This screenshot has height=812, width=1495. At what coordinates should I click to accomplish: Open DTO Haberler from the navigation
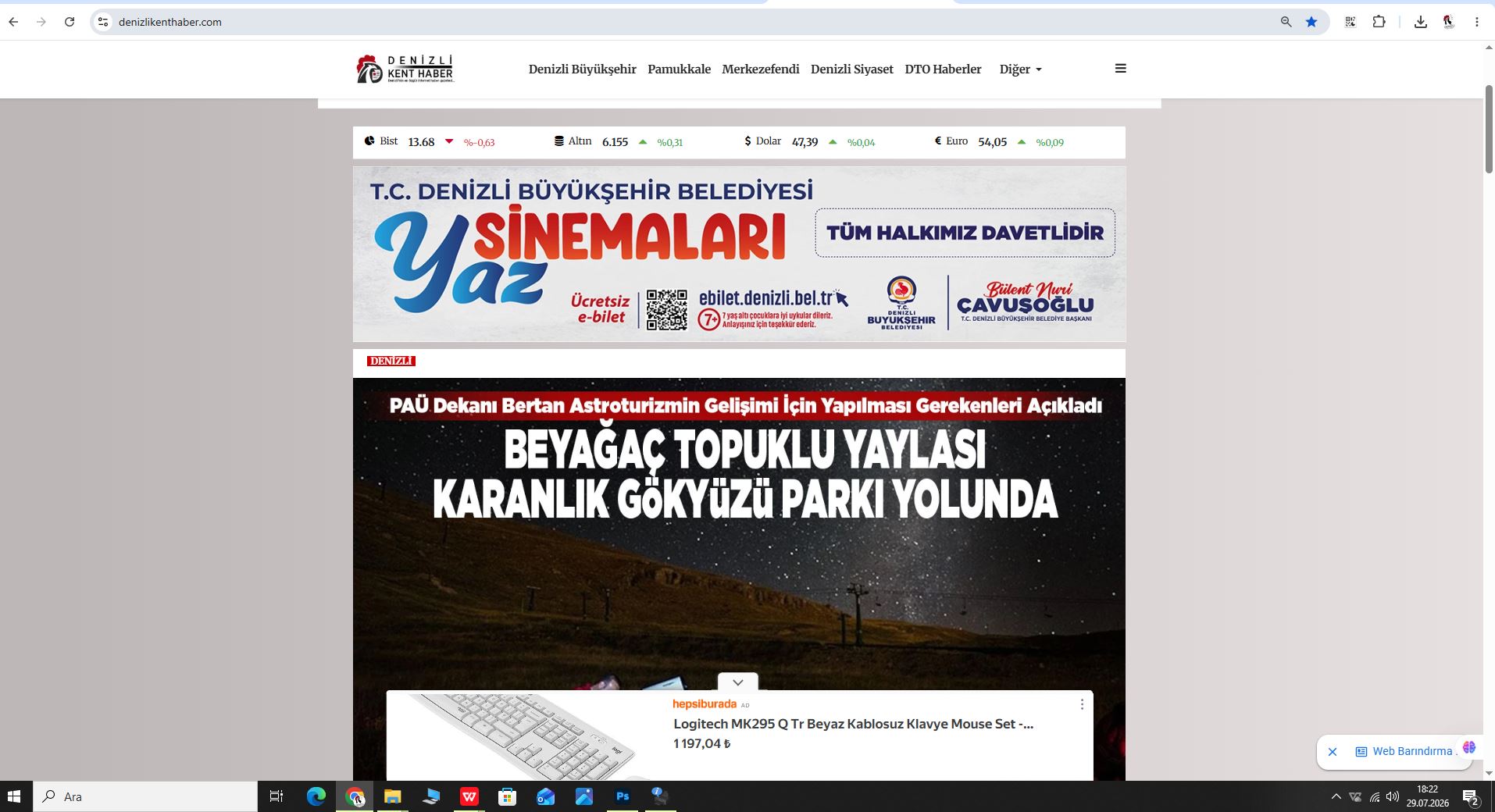click(x=943, y=69)
